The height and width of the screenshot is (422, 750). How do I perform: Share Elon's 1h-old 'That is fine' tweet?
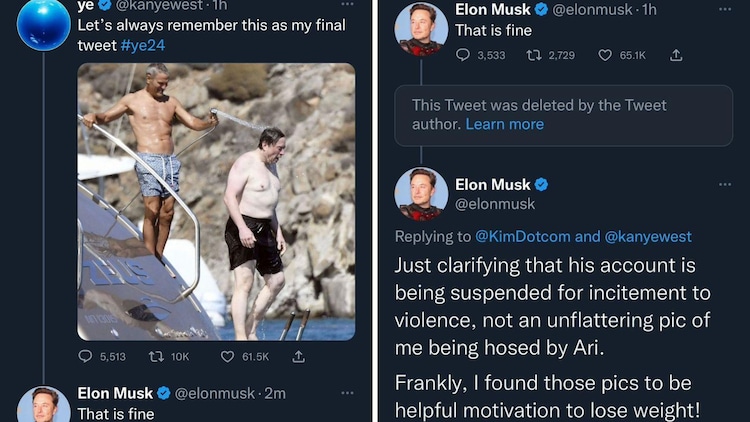coord(676,55)
